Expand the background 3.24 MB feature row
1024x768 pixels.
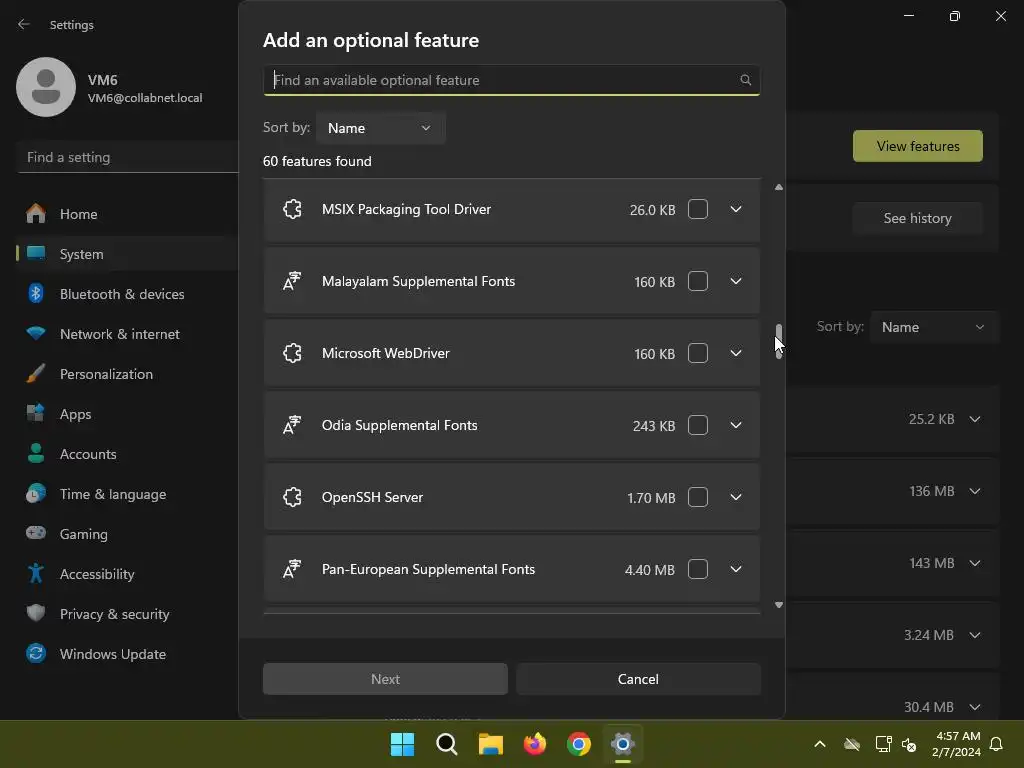pos(974,635)
